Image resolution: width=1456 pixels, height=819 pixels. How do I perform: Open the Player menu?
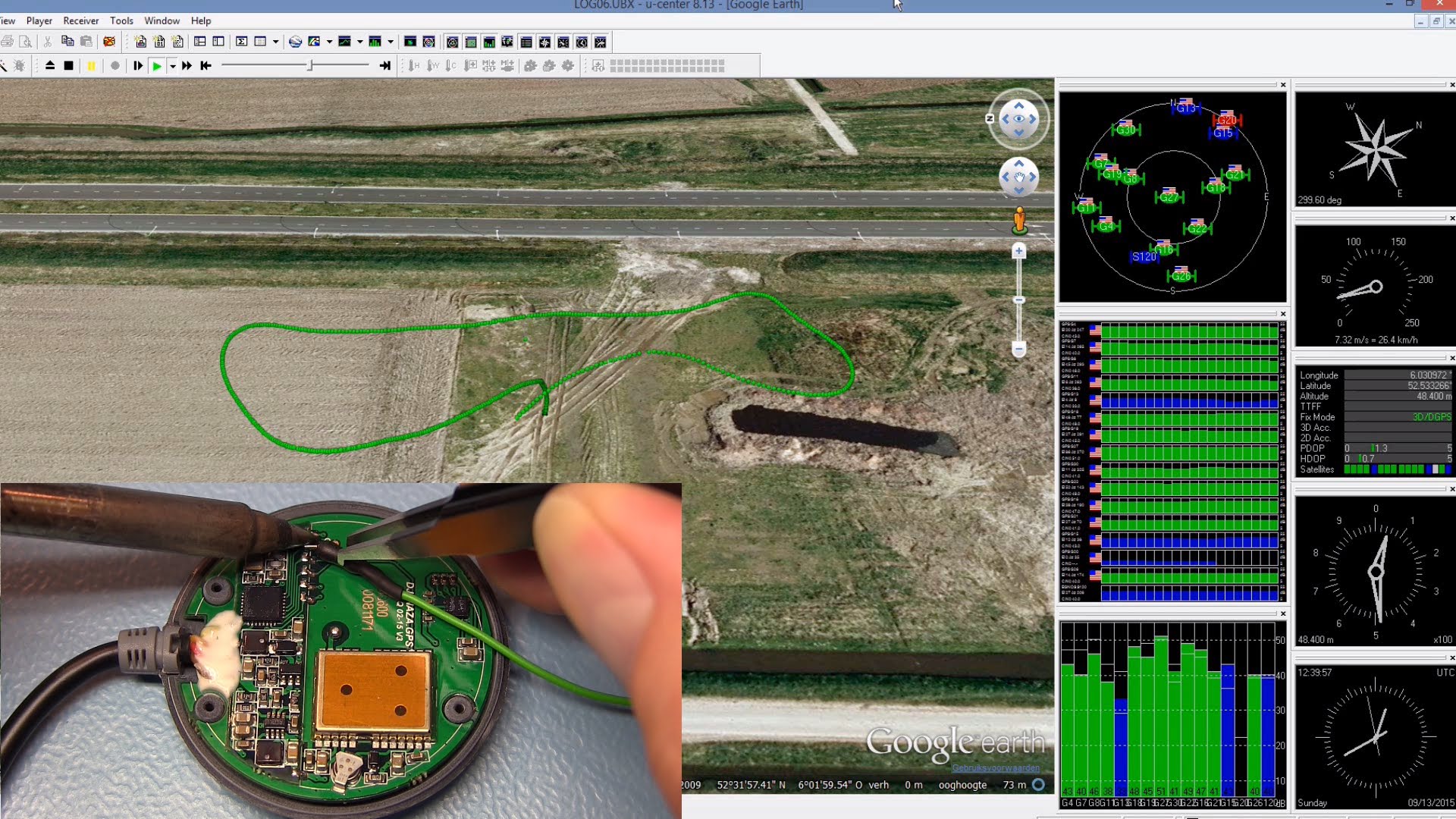tap(39, 20)
